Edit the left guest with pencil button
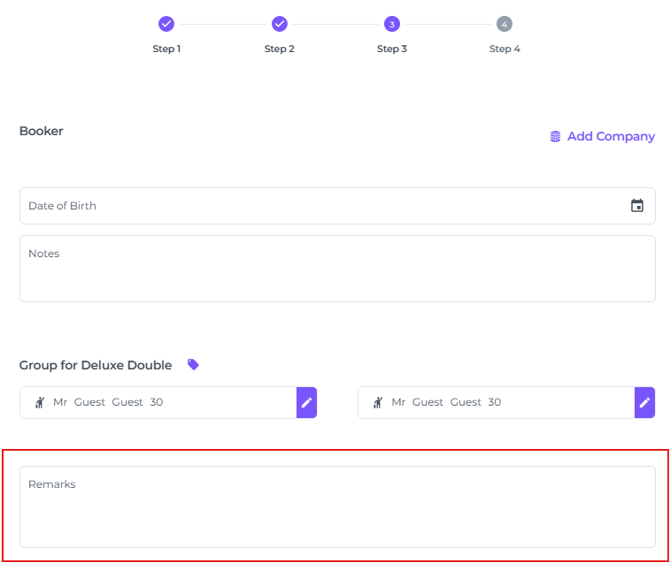This screenshot has height=563, width=670. [307, 402]
